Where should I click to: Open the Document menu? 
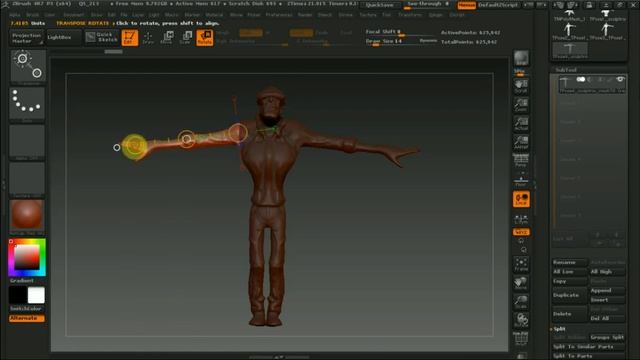click(x=73, y=15)
